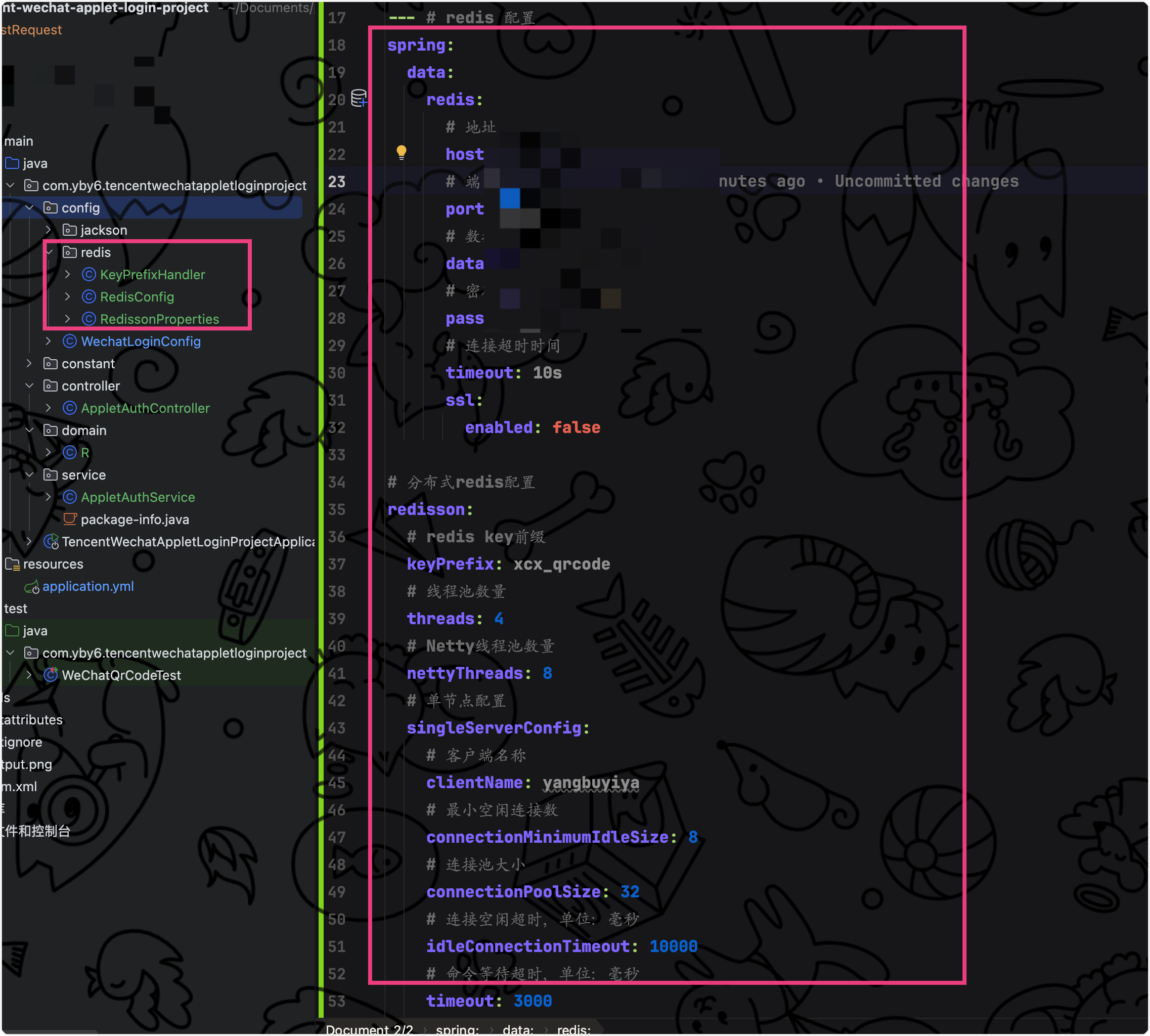1150x1036 pixels.
Task: Select AppletAuthService class in tree
Action: (x=138, y=497)
